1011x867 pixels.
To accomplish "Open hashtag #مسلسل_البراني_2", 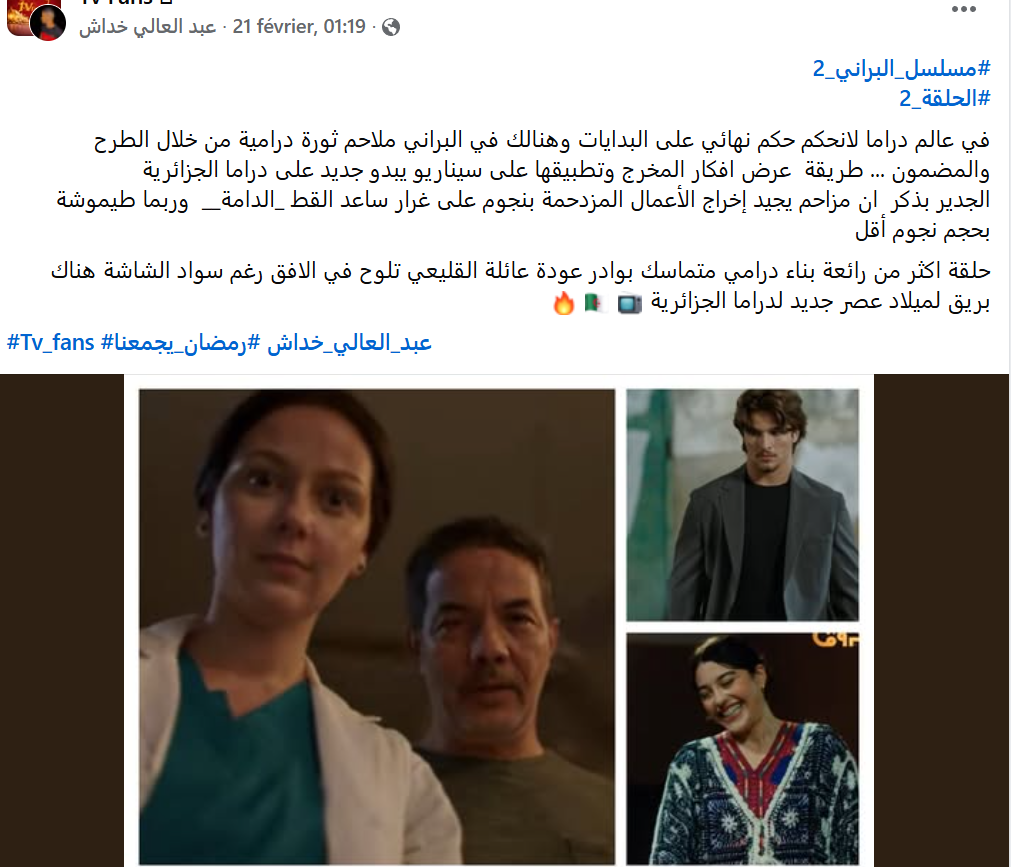I will [901, 68].
